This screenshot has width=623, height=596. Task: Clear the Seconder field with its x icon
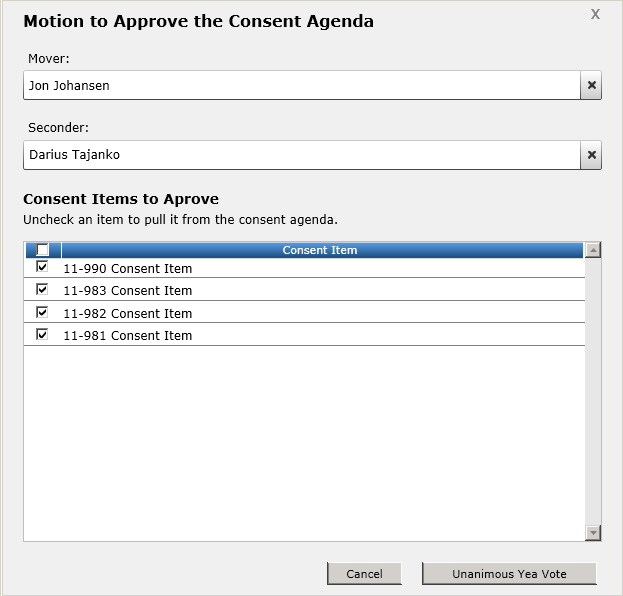[x=591, y=155]
